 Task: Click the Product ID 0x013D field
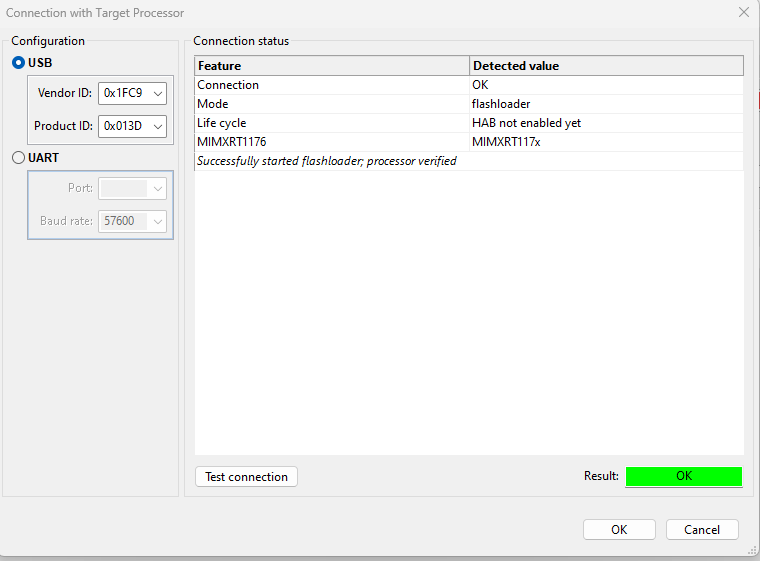[124, 126]
